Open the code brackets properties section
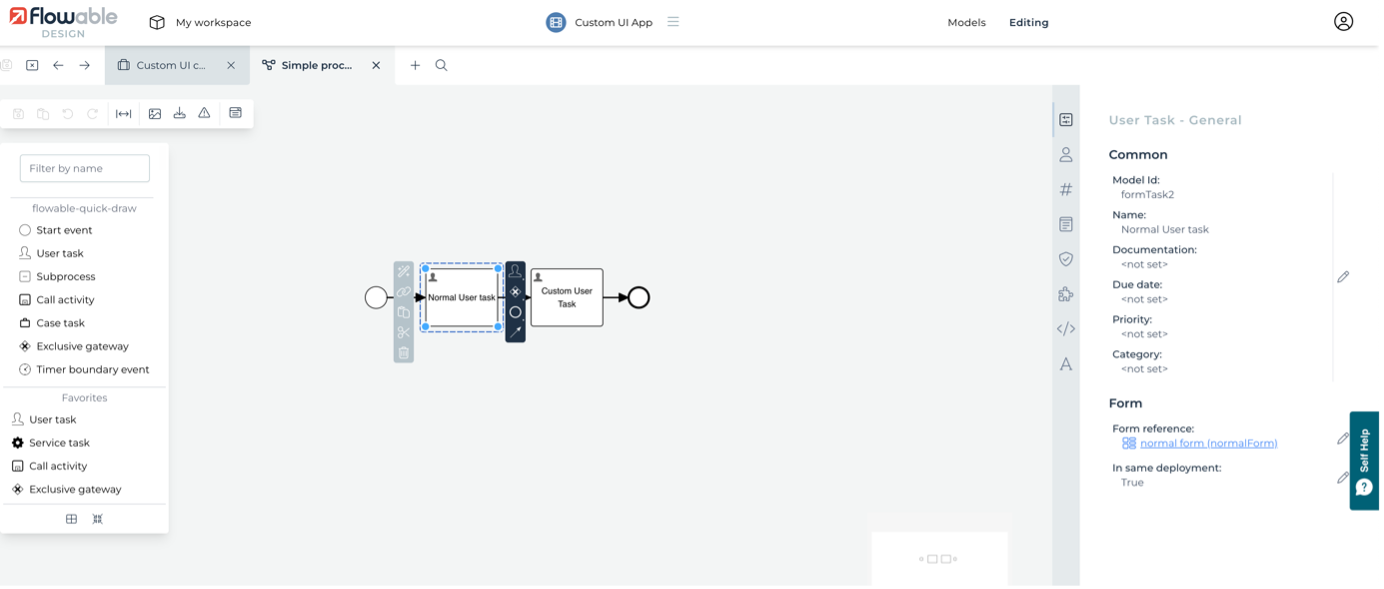The height and width of the screenshot is (589, 1384). coord(1066,329)
